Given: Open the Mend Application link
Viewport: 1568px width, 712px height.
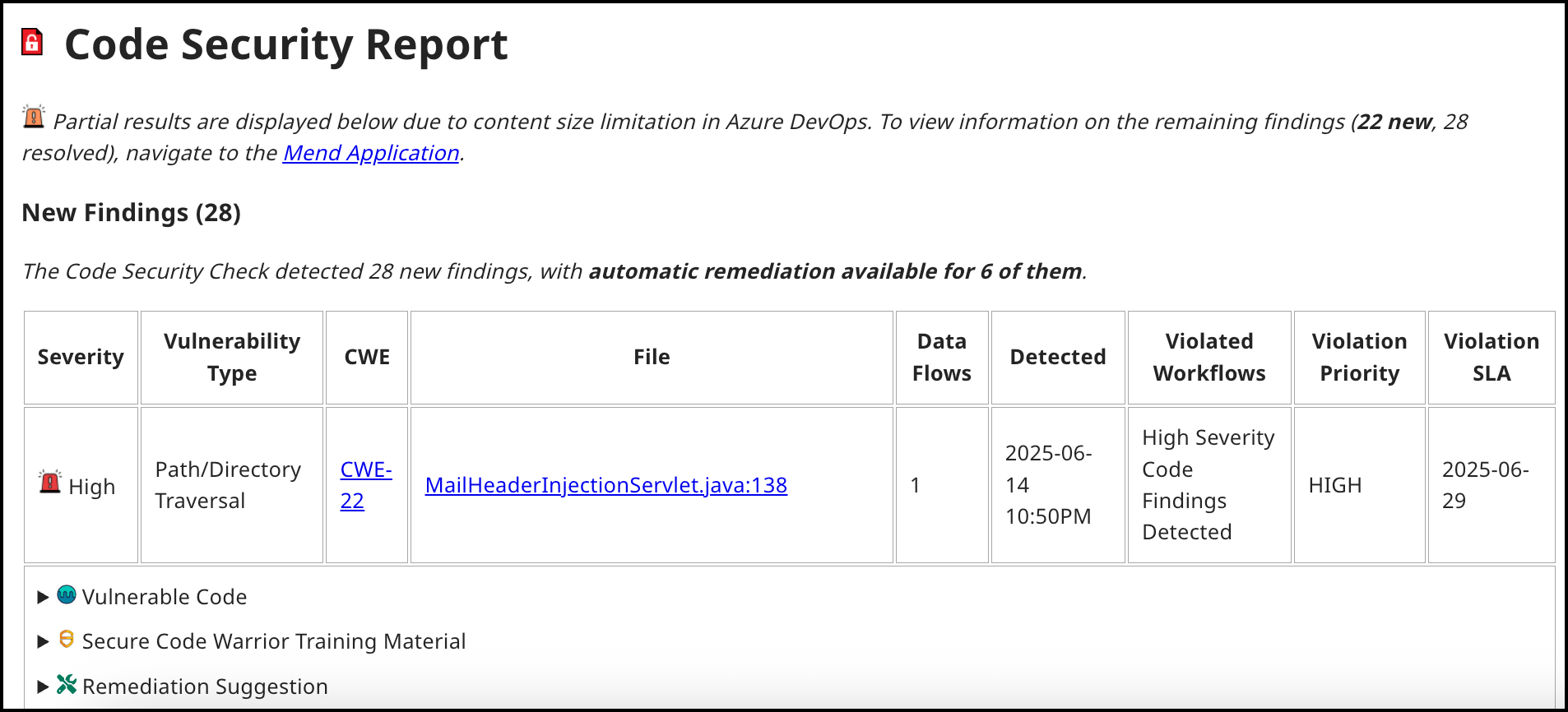Looking at the screenshot, I should click(x=371, y=154).
